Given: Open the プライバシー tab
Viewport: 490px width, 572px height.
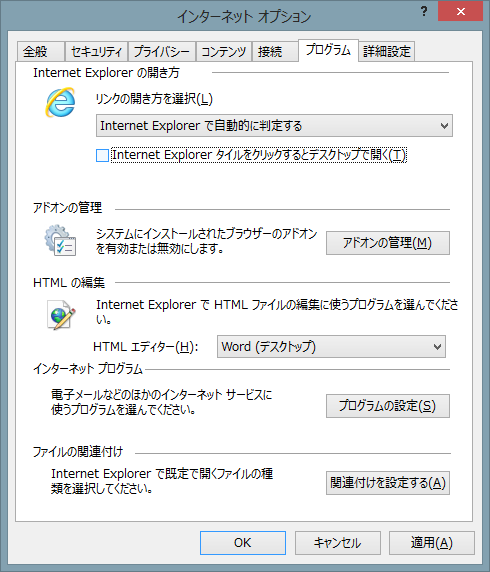Looking at the screenshot, I should point(162,51).
